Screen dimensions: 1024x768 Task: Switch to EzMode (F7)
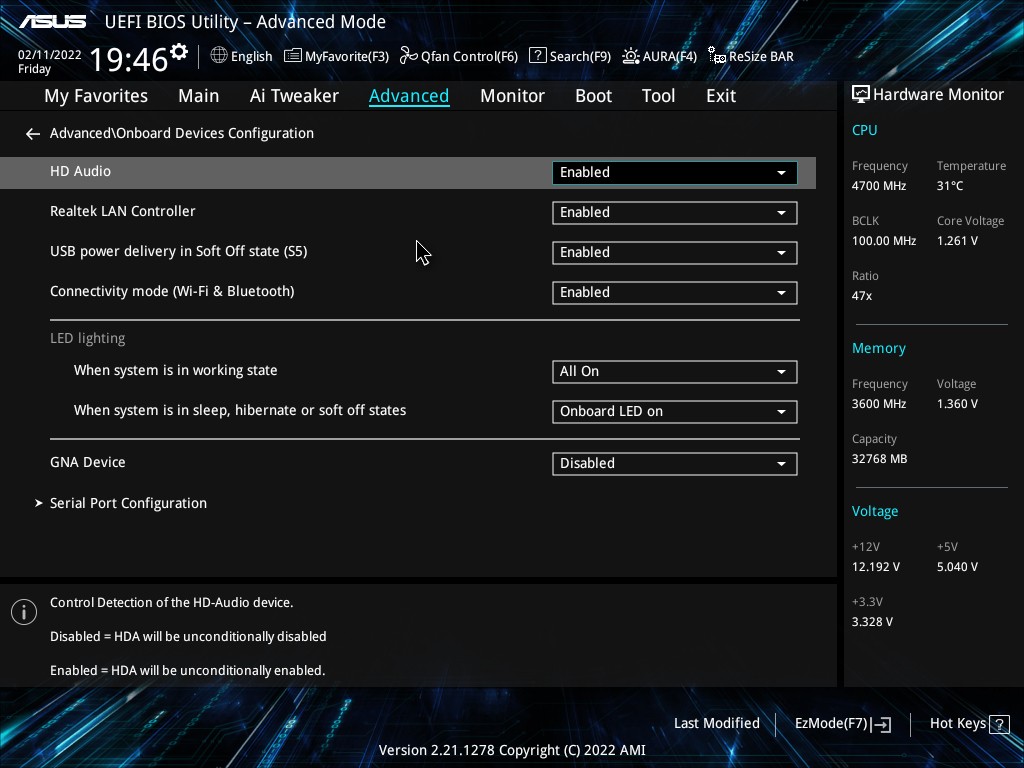(x=842, y=724)
